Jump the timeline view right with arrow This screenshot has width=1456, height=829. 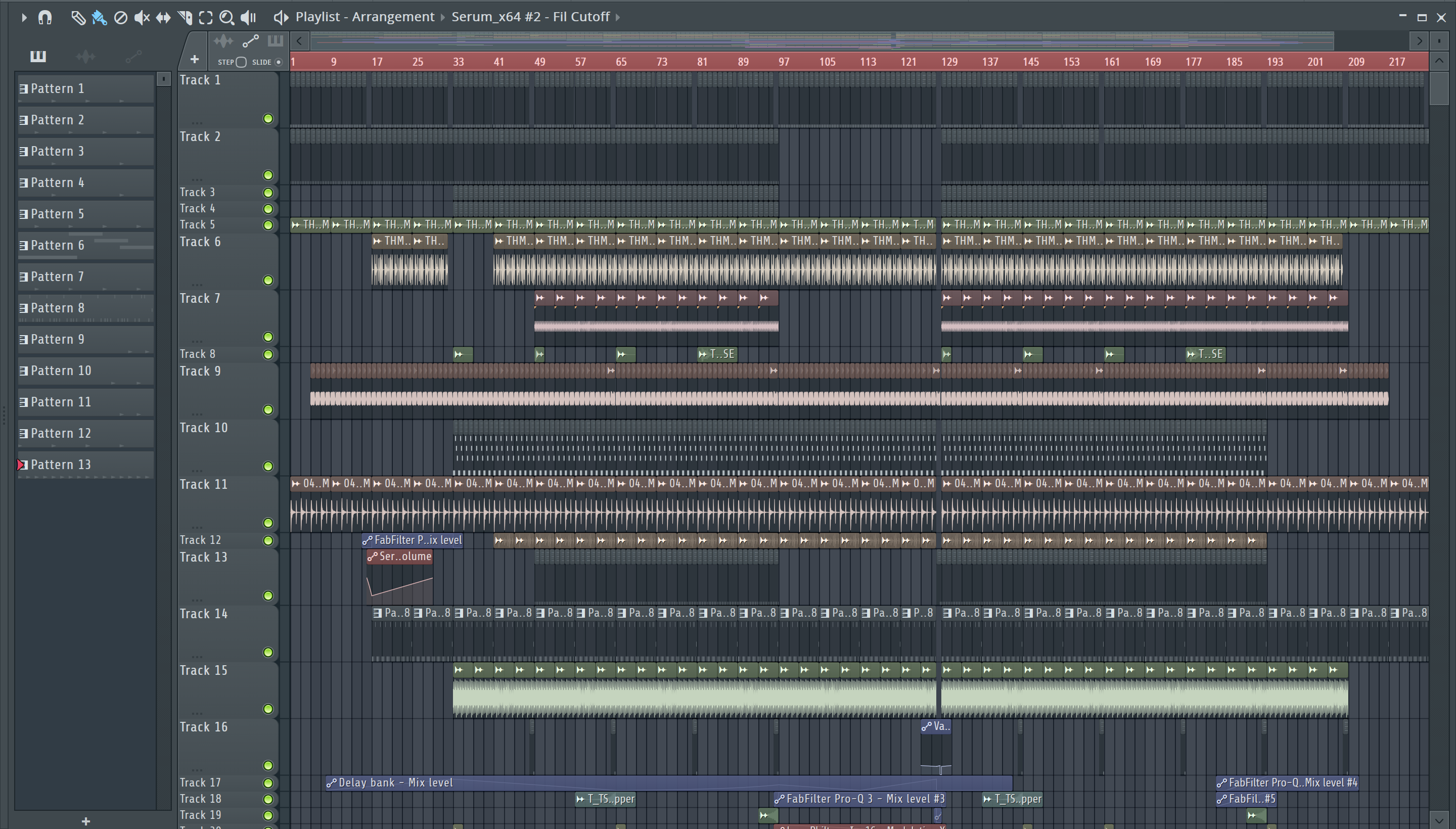tap(1419, 41)
